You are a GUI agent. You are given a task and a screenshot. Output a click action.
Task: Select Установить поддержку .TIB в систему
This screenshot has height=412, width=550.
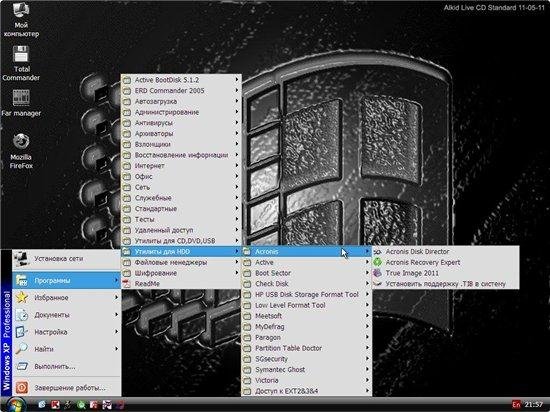pos(445,284)
